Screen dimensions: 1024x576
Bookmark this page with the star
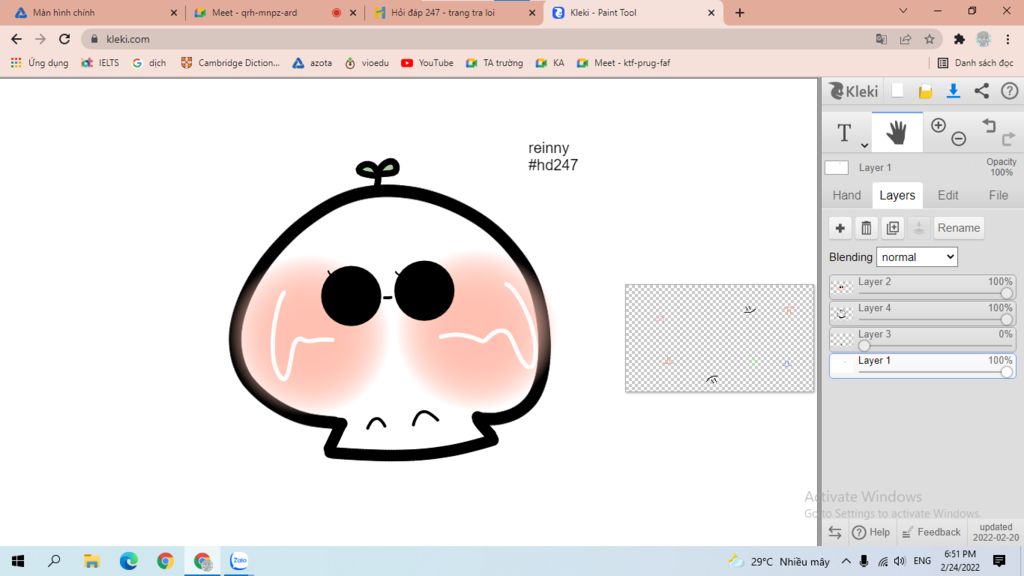[929, 39]
